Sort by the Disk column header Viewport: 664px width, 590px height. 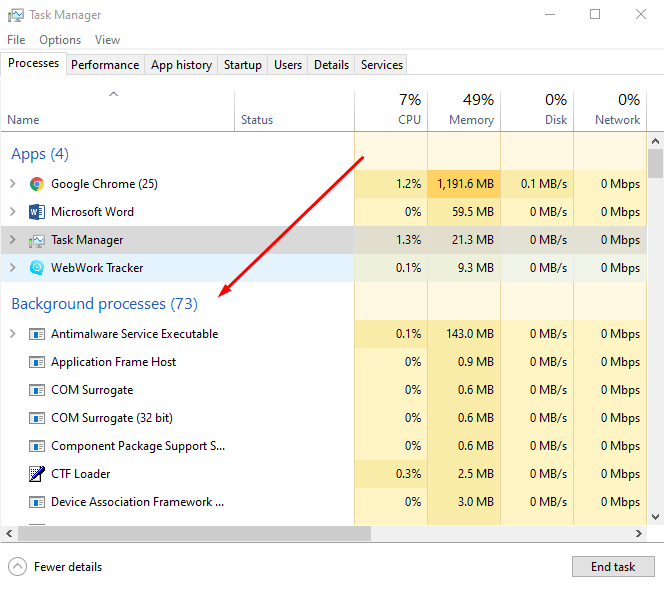[x=537, y=110]
